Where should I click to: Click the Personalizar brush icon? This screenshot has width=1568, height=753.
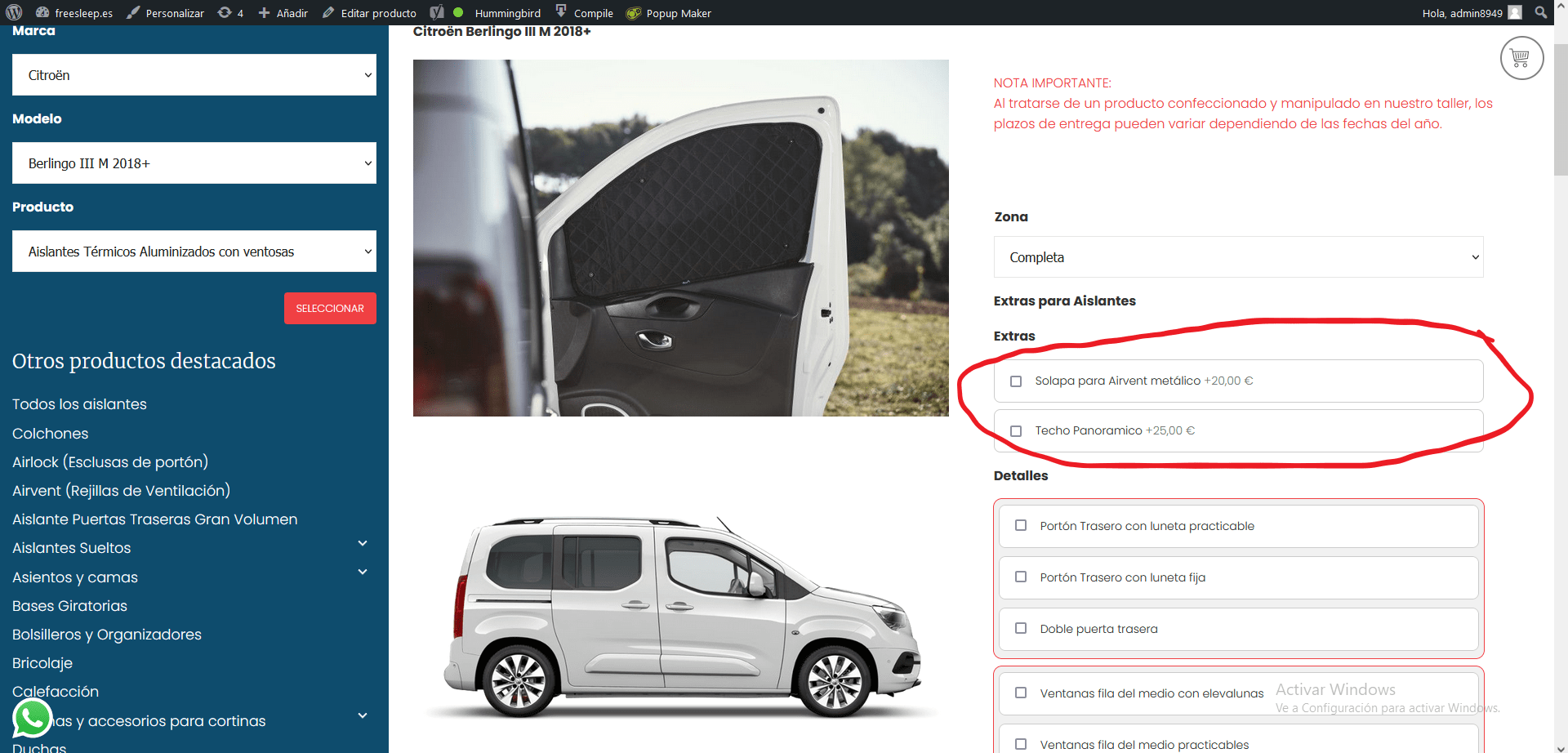[133, 13]
